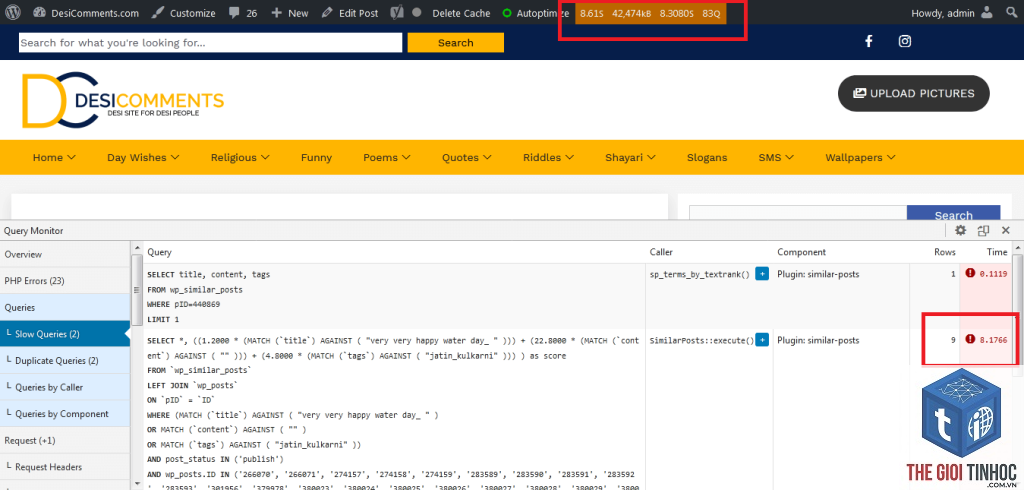The image size is (1024, 490).
Task: Click the warning icon beside 0.1119
Action: [970, 273]
